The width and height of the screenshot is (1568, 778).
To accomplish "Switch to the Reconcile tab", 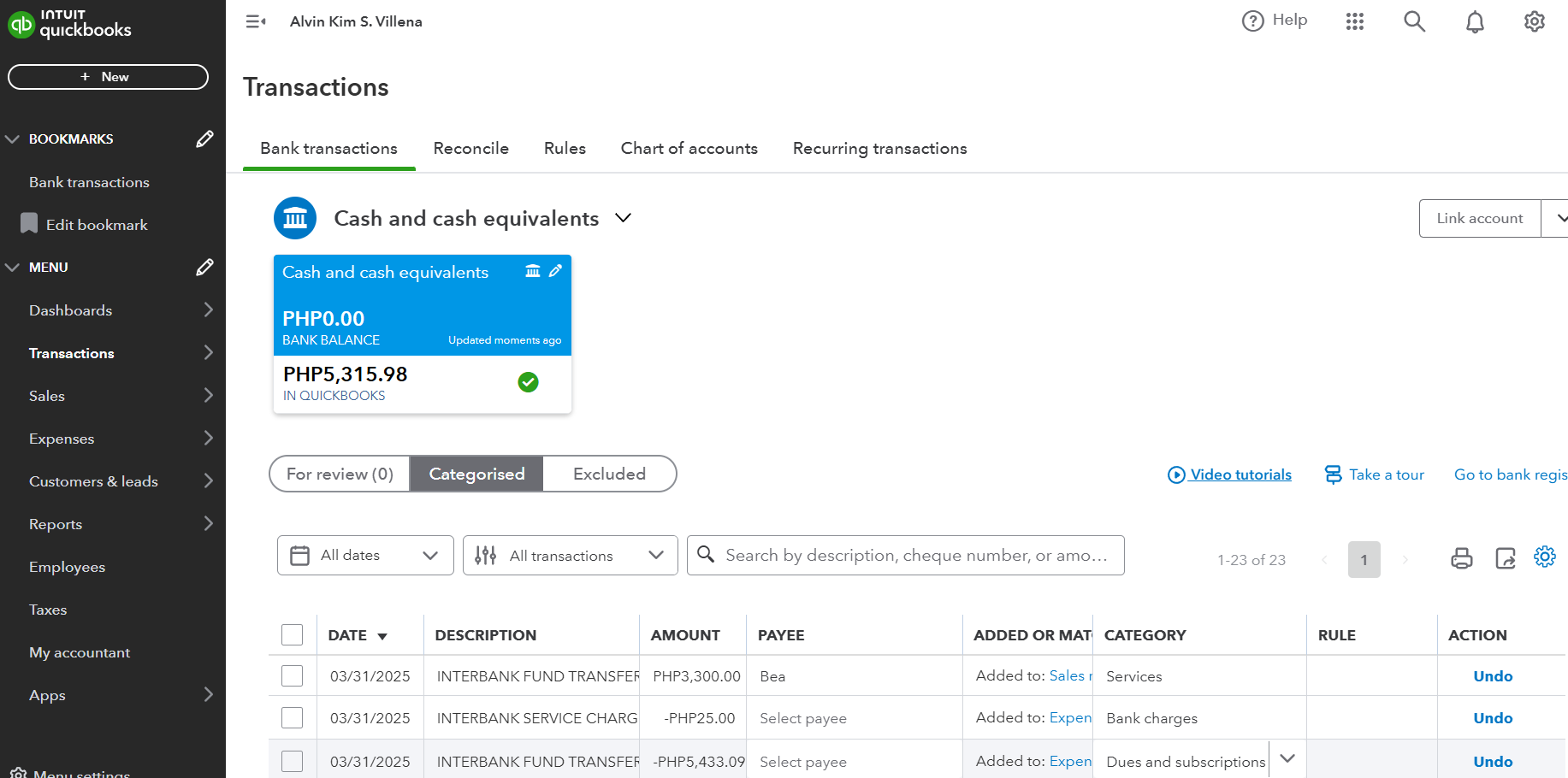I will 470,148.
